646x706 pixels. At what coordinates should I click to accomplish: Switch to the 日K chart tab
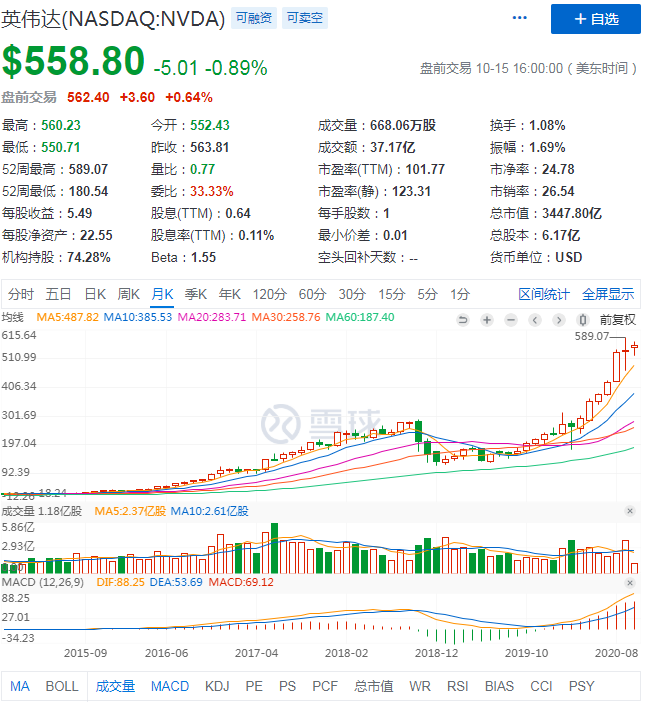point(95,294)
